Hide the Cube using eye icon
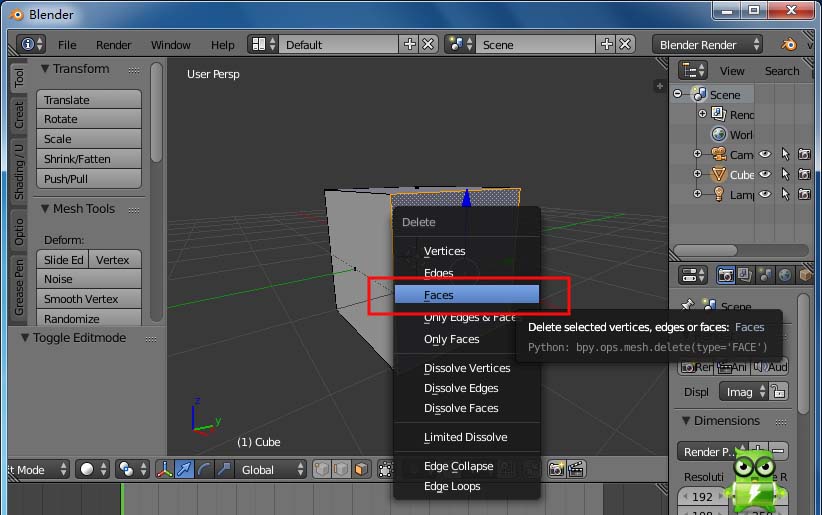822x515 pixels. 765,174
